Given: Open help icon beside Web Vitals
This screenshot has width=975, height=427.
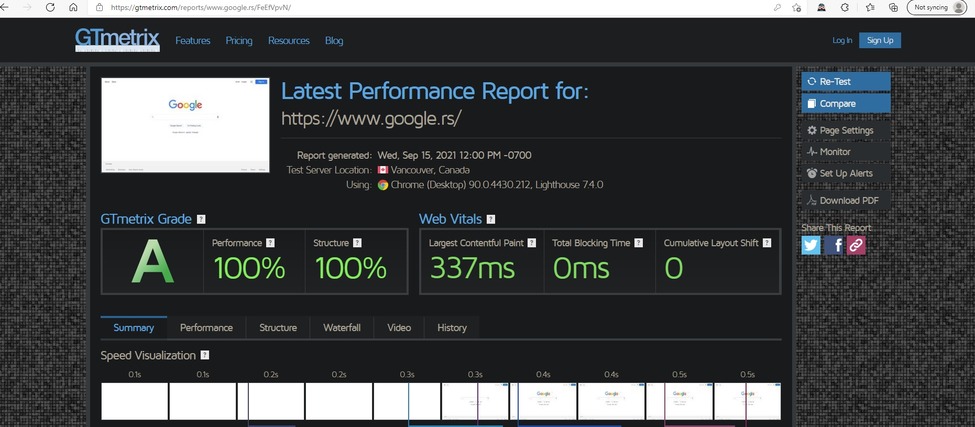Looking at the screenshot, I should coord(491,219).
